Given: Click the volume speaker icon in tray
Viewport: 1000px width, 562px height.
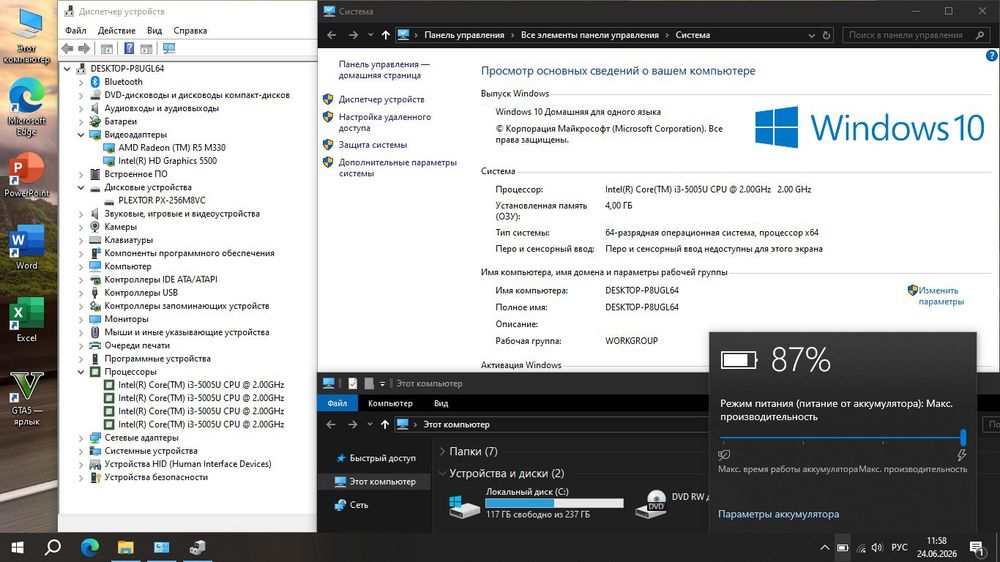Looking at the screenshot, I should click(x=878, y=548).
